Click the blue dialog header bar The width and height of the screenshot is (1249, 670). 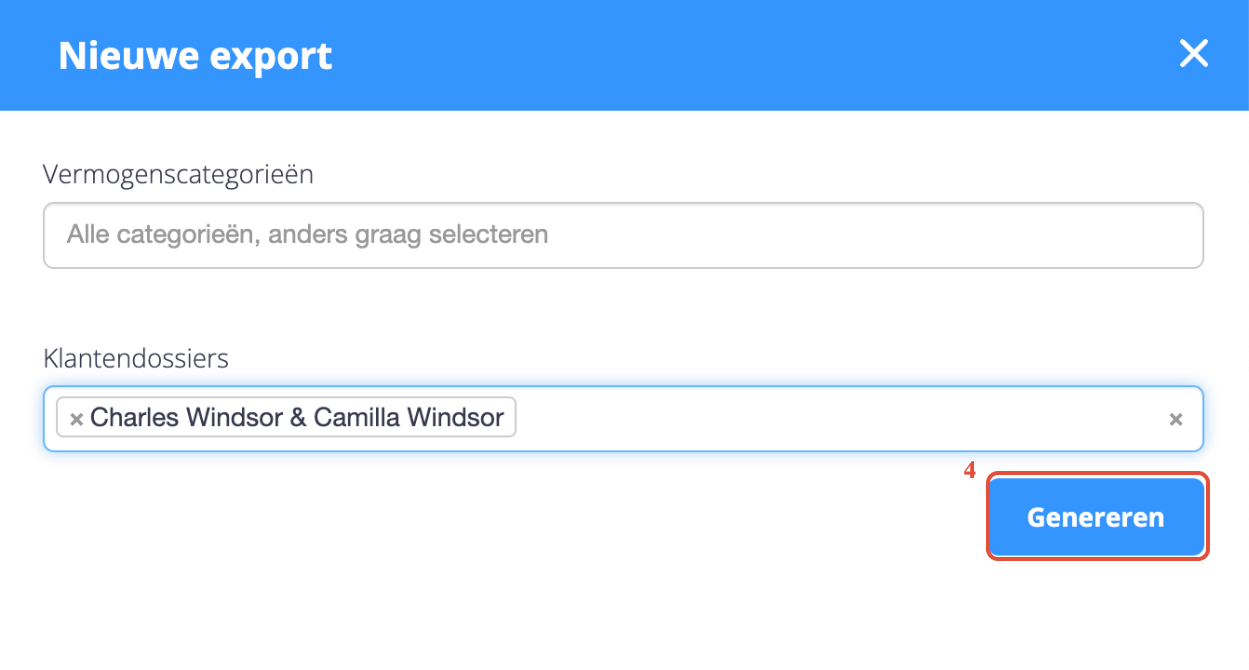(x=700, y=55)
